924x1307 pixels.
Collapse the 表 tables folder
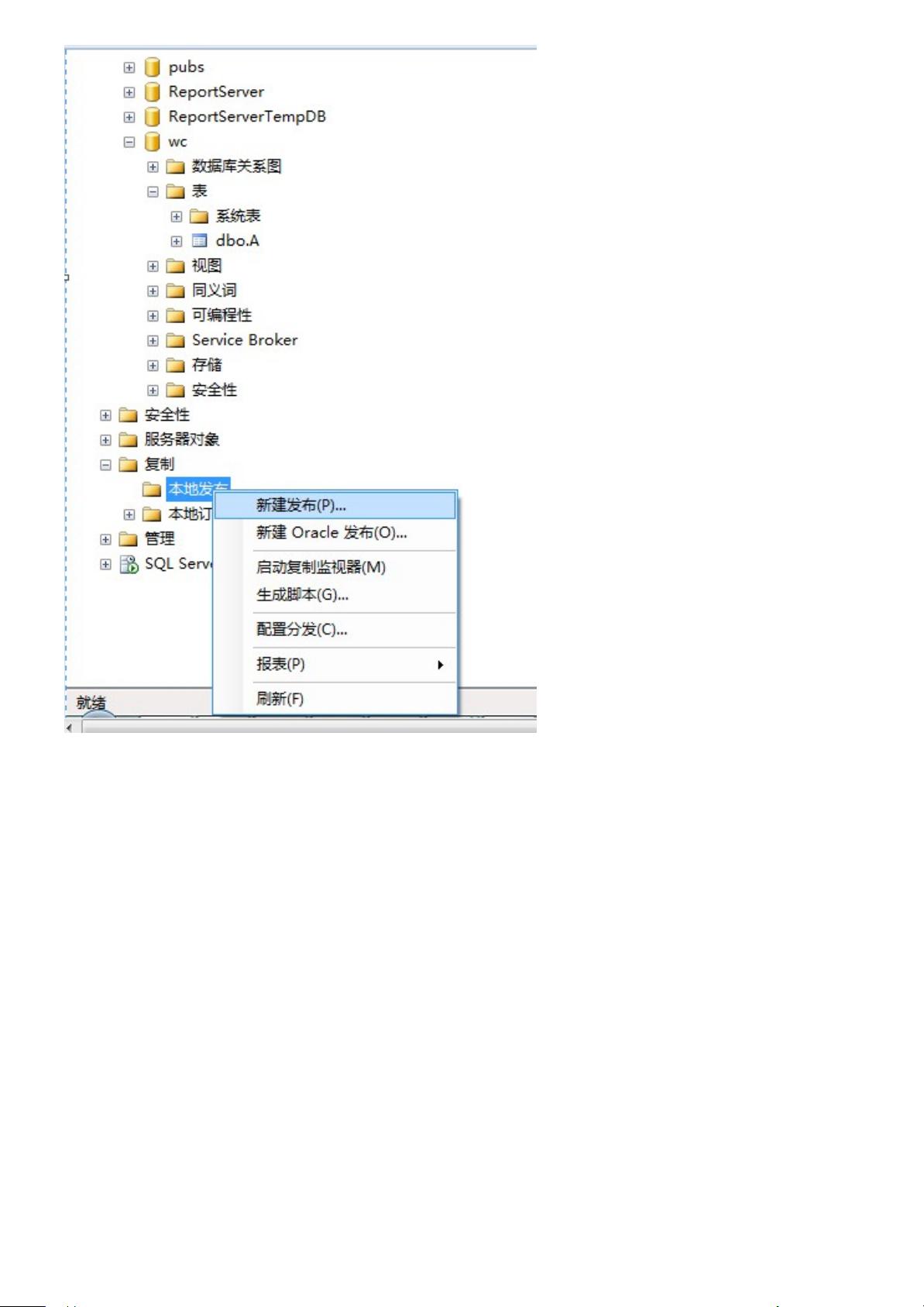tap(153, 191)
